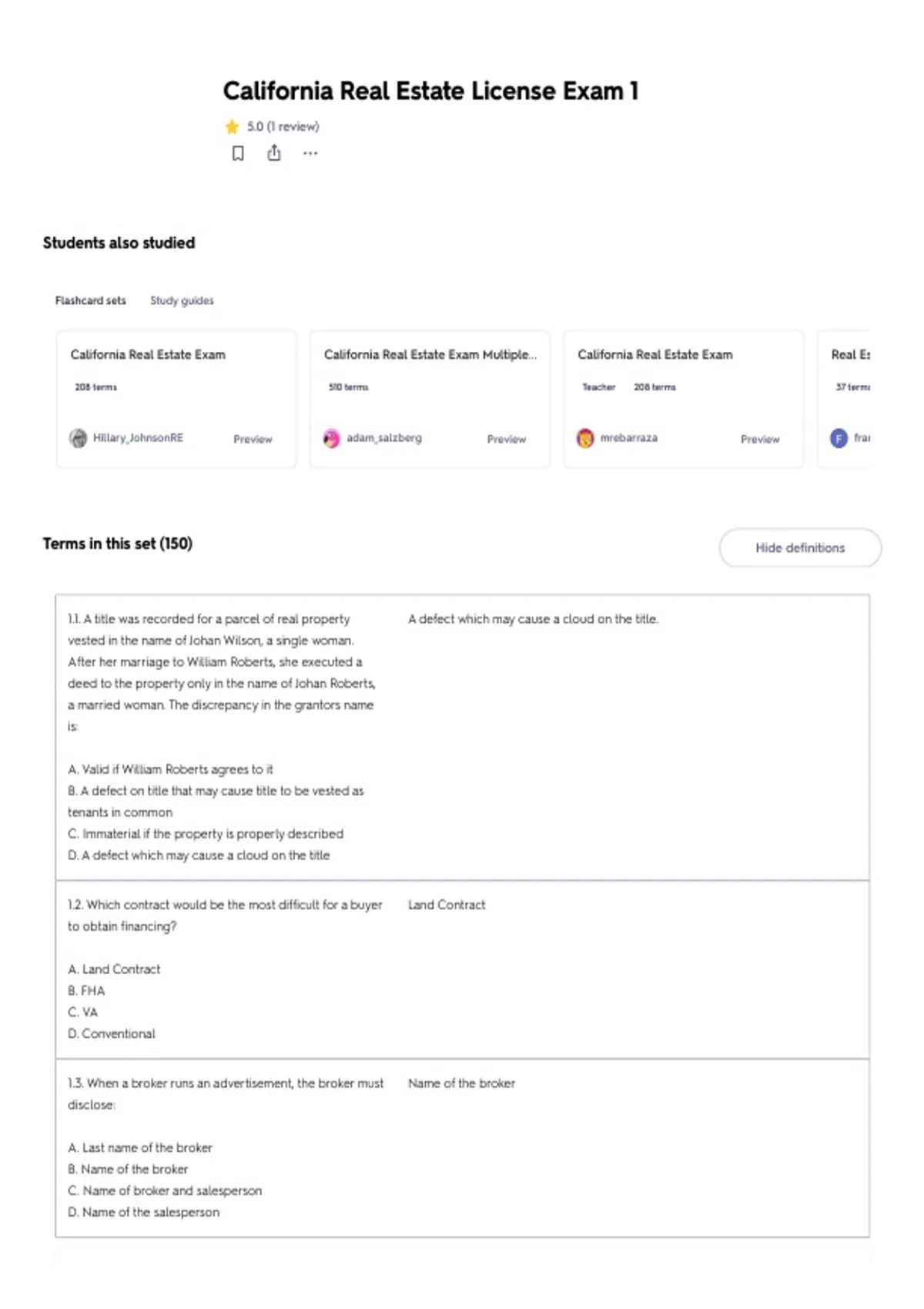Click Hillary_JohnsonRE profile avatar
924x1309 pixels.
pos(79,438)
